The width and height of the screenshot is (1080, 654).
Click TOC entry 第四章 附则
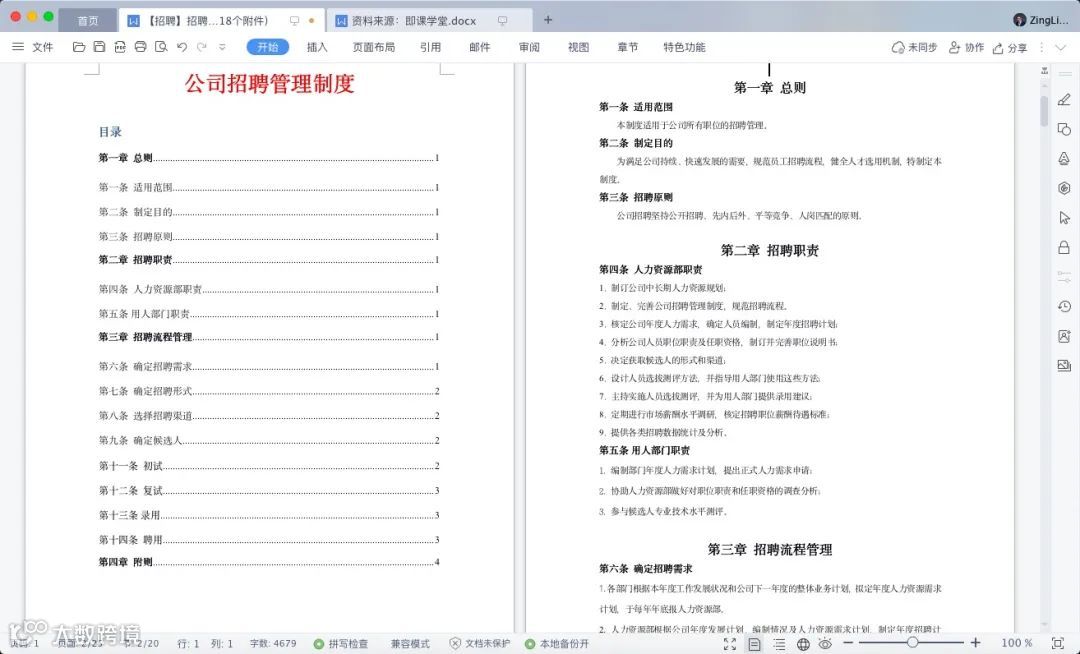269,562
